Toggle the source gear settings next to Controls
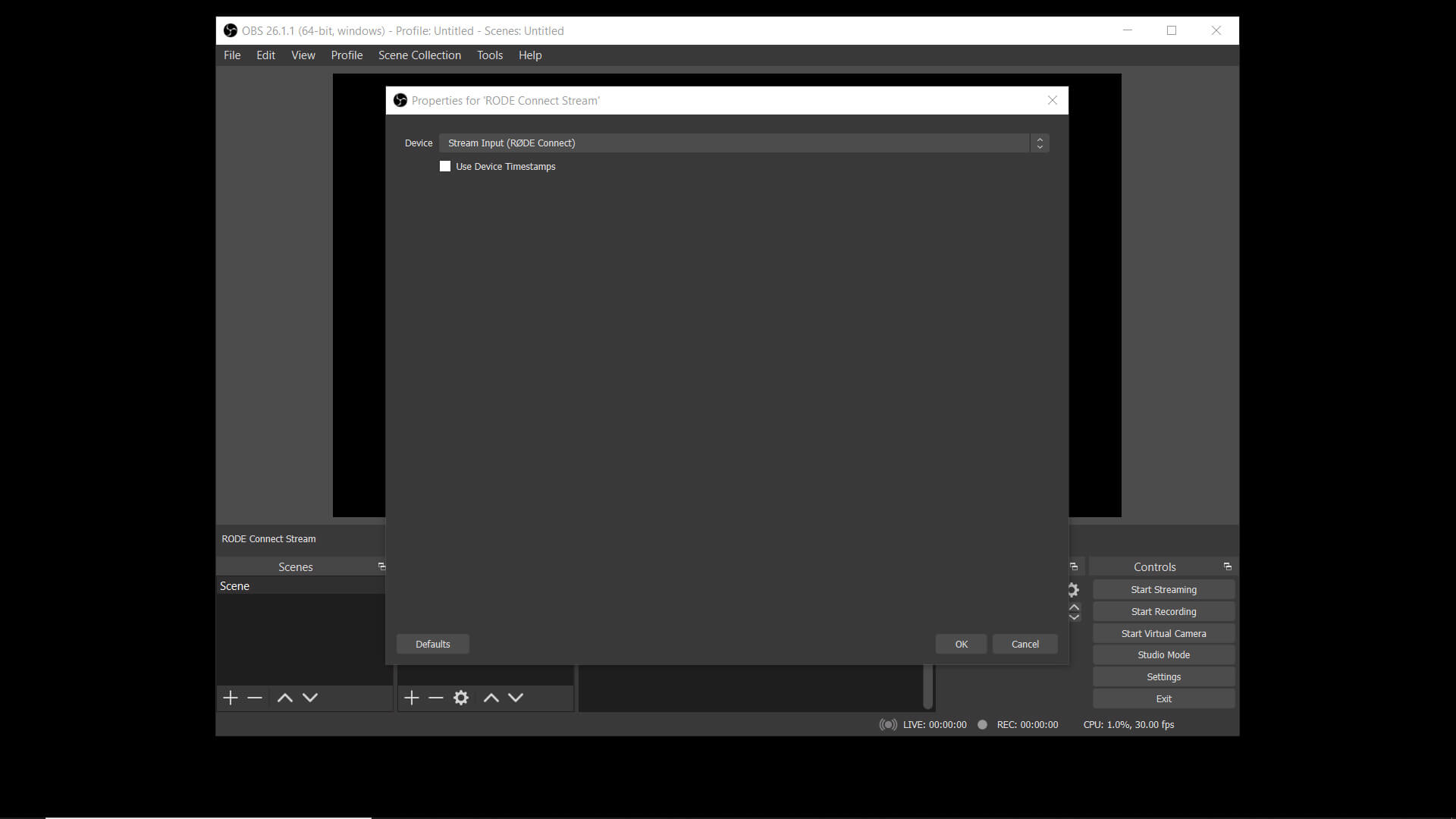This screenshot has height=819, width=1456. click(1075, 589)
